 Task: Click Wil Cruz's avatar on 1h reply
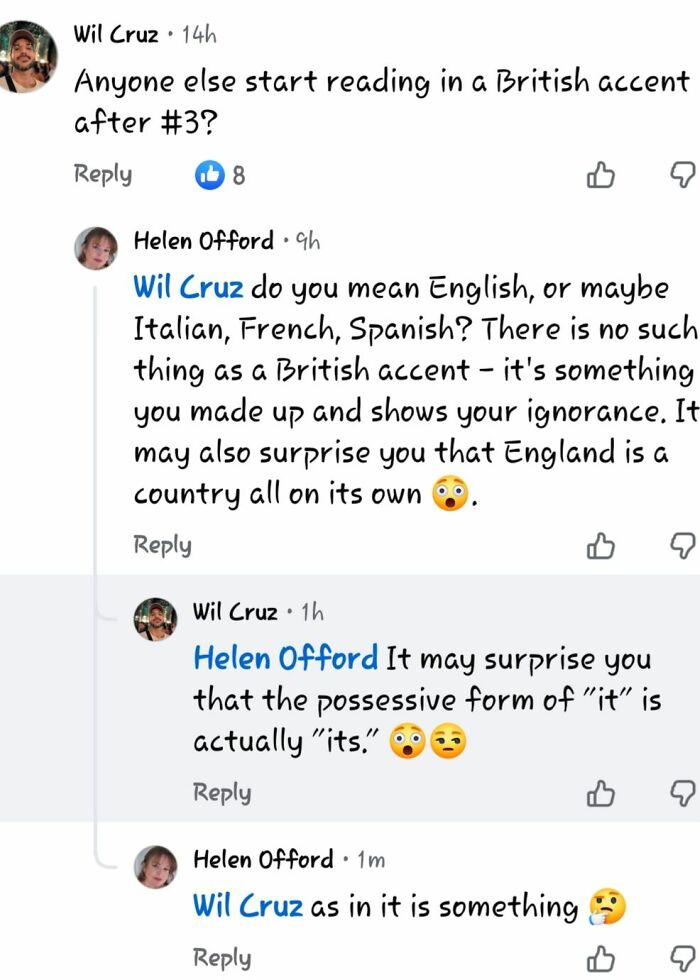[155, 619]
